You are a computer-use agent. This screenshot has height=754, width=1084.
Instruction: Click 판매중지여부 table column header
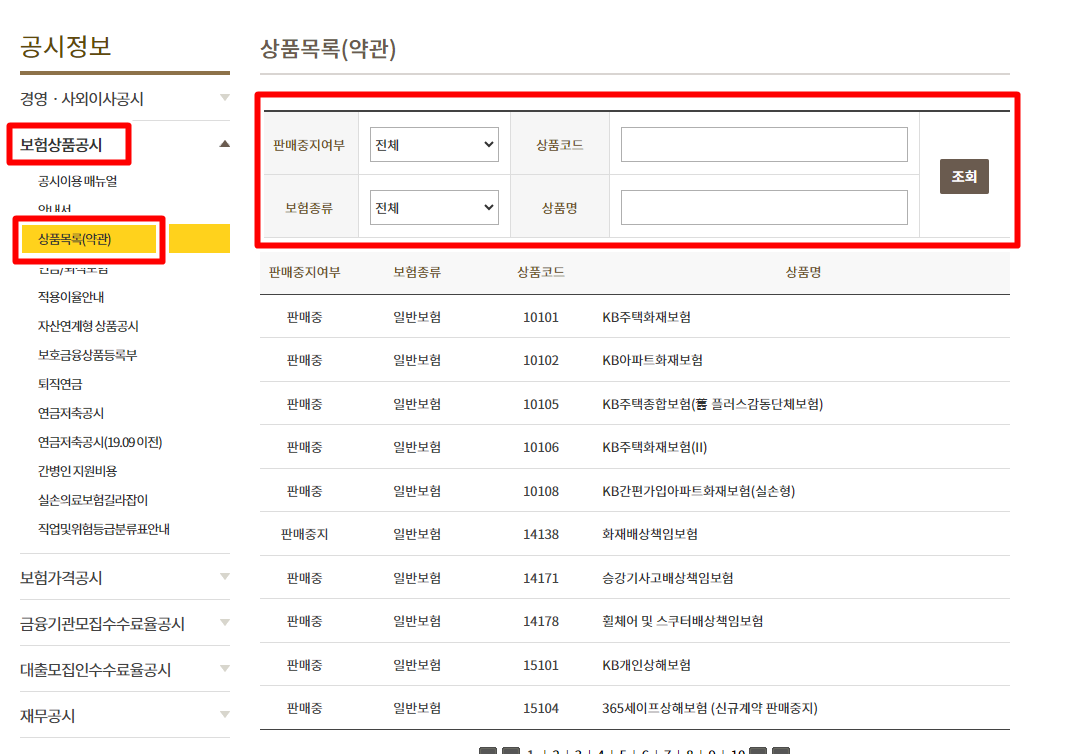[304, 272]
